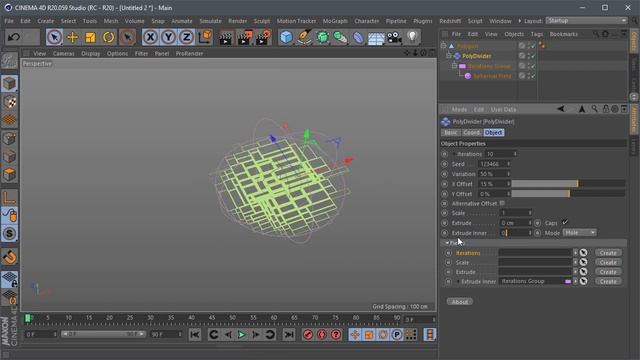640x360 pixels.
Task: Toggle the Y axis lock
Action: 168,37
